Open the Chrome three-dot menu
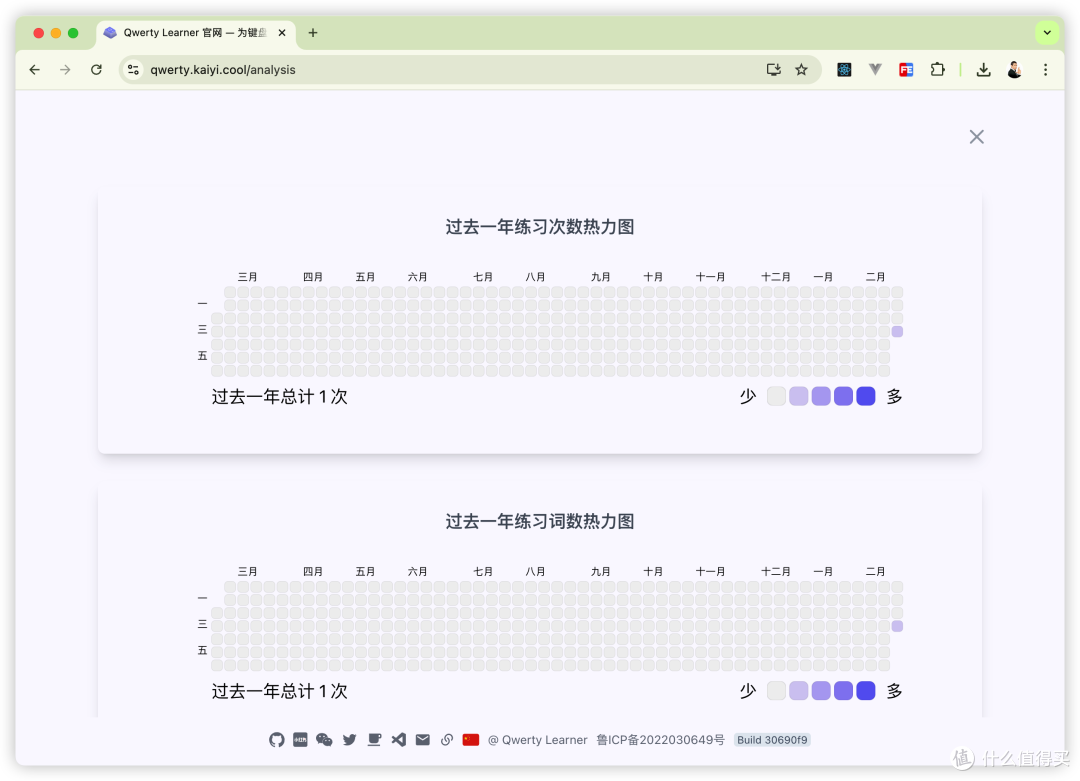Screen dimensions: 1080x781 coord(1045,70)
